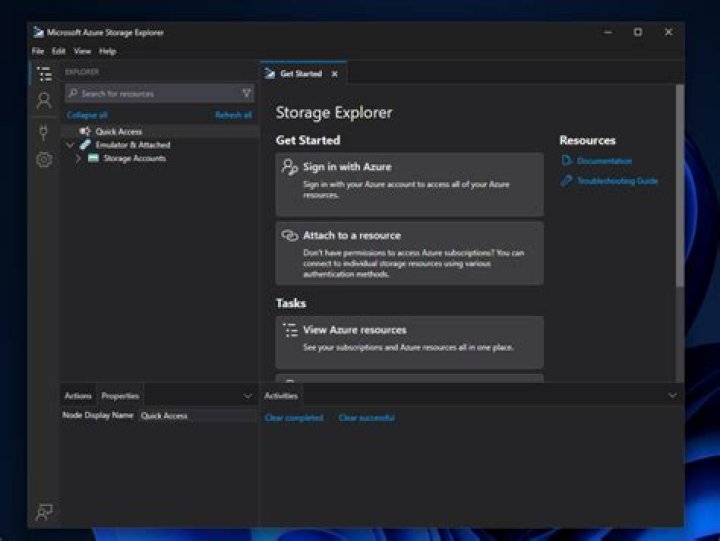Select the Storage Accounts tree row
Viewport: 720px width, 541px height.
point(160,158)
